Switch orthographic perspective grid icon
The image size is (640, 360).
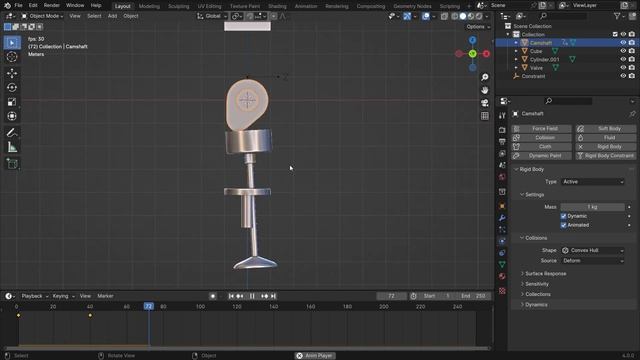pyautogui.click(x=484, y=116)
